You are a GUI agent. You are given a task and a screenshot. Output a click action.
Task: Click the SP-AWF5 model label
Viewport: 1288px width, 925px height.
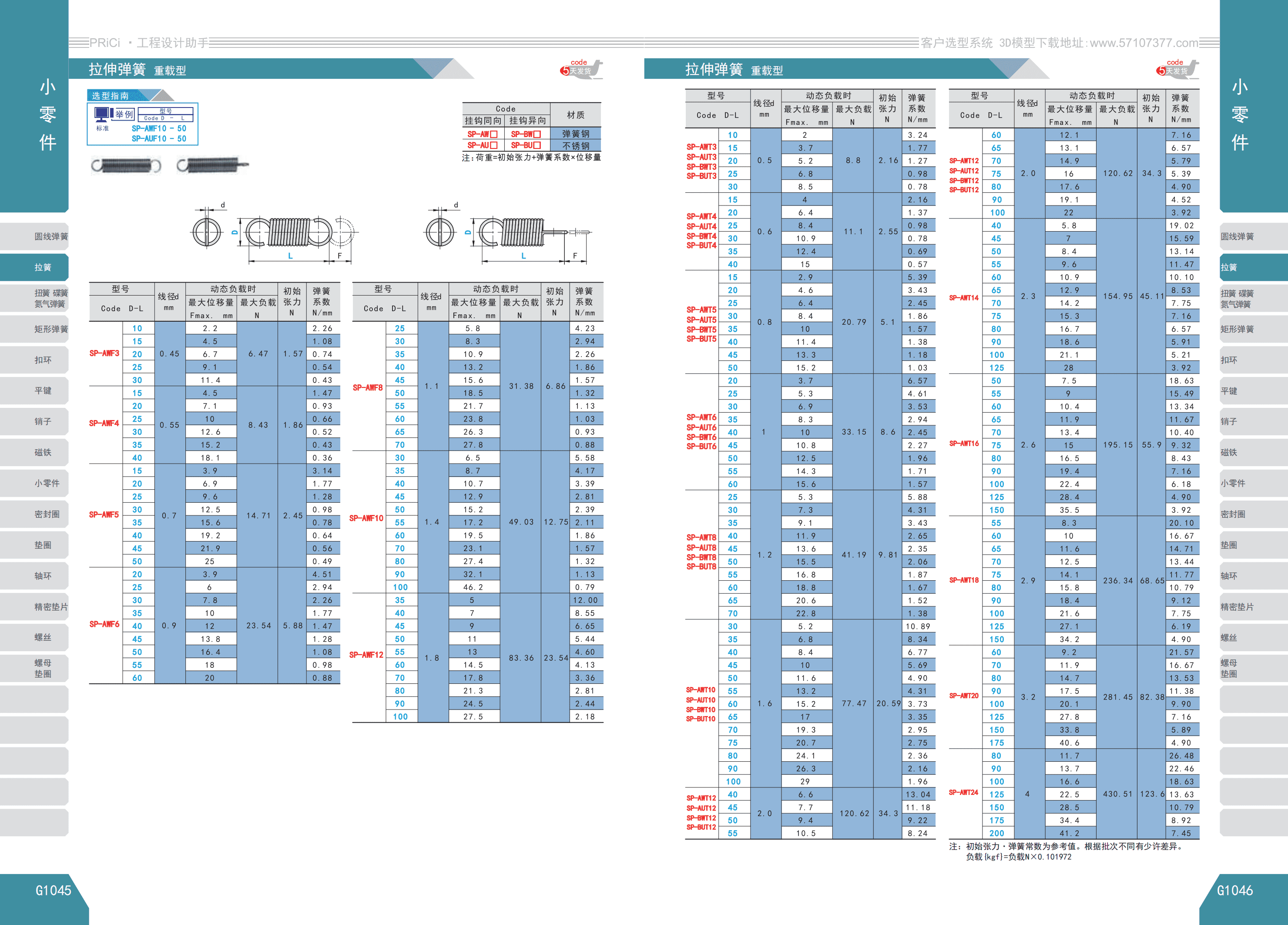tap(104, 515)
